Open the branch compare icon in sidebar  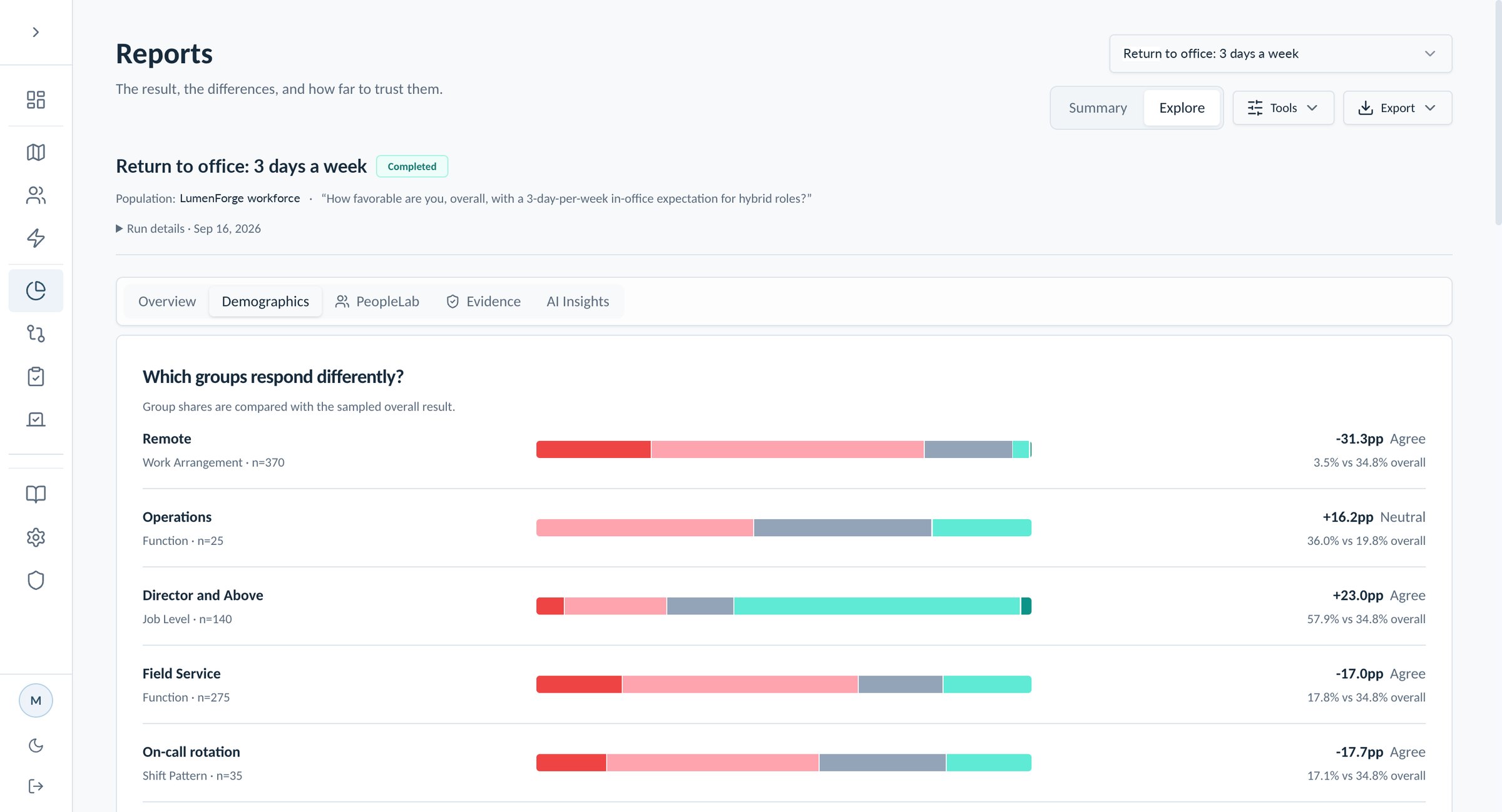click(x=36, y=333)
